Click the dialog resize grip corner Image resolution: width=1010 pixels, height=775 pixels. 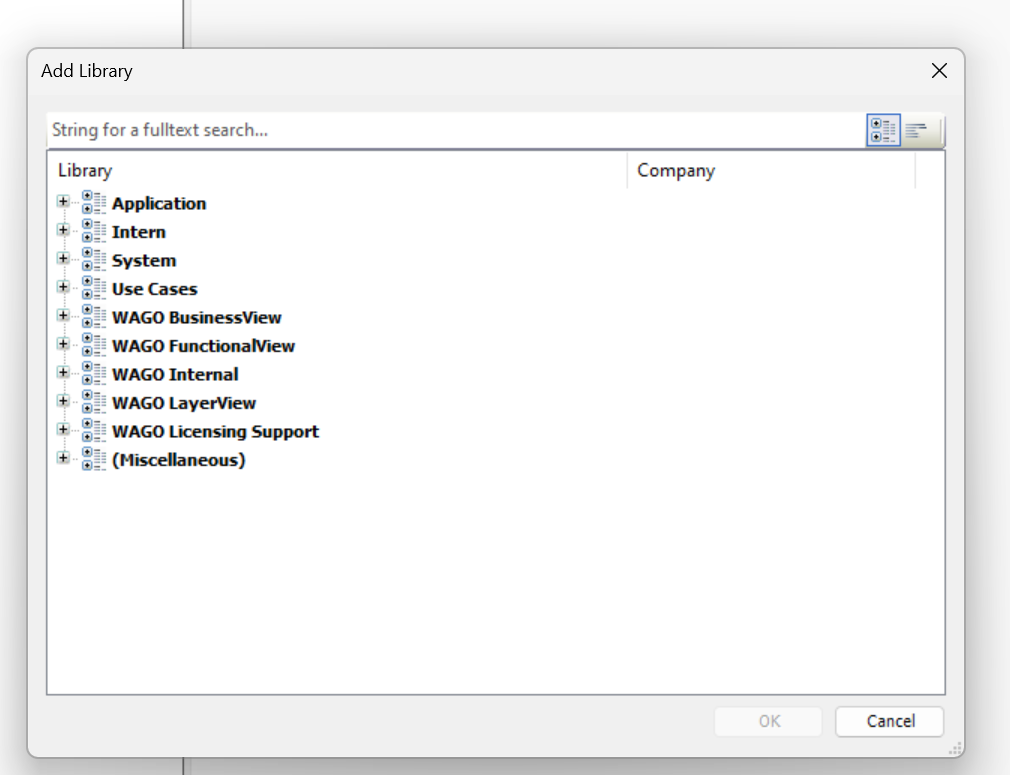point(955,748)
